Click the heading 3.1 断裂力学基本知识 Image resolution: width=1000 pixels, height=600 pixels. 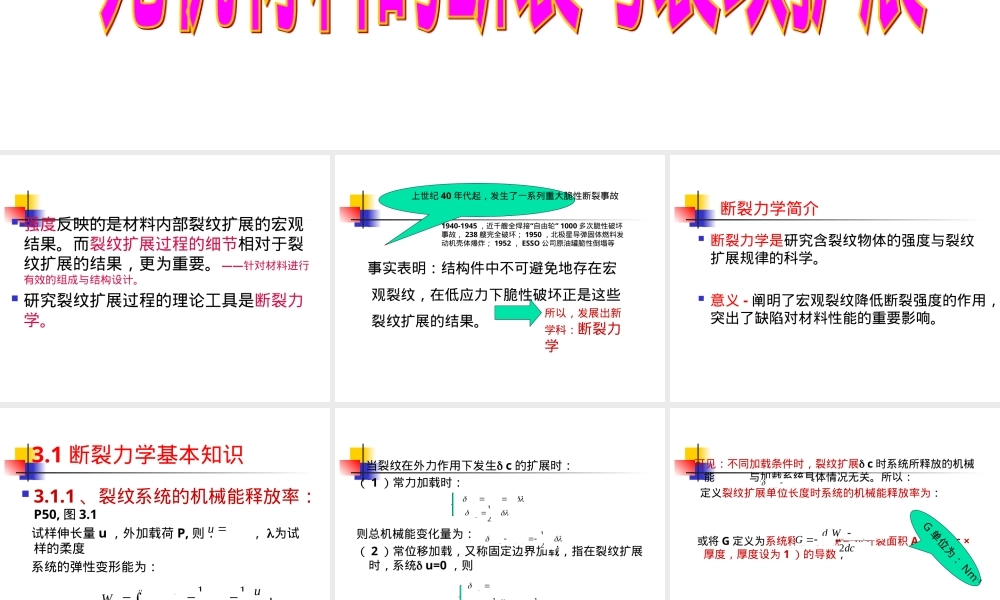[138, 455]
